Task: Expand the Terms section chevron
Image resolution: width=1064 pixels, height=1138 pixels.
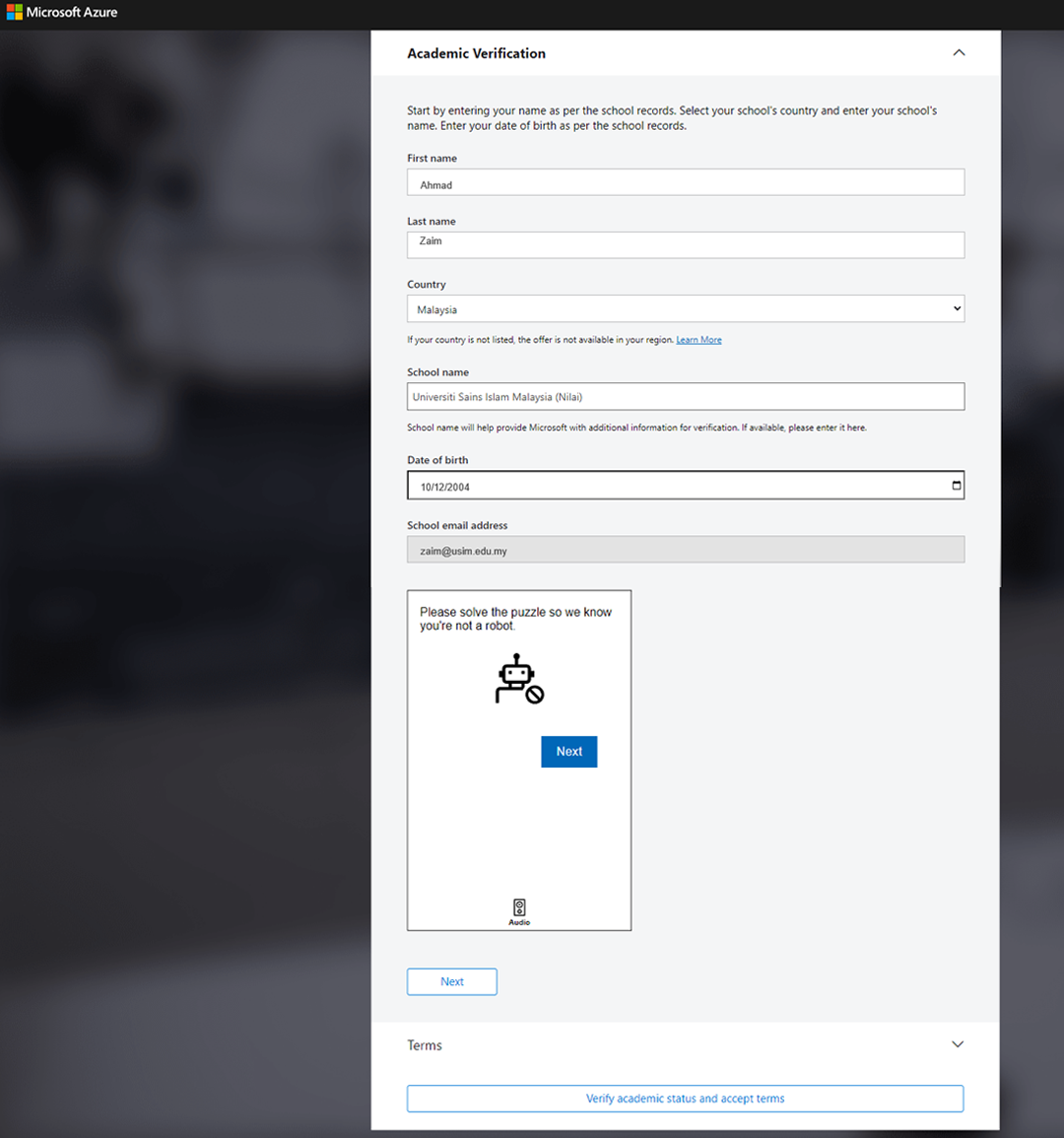Action: click(x=958, y=1044)
